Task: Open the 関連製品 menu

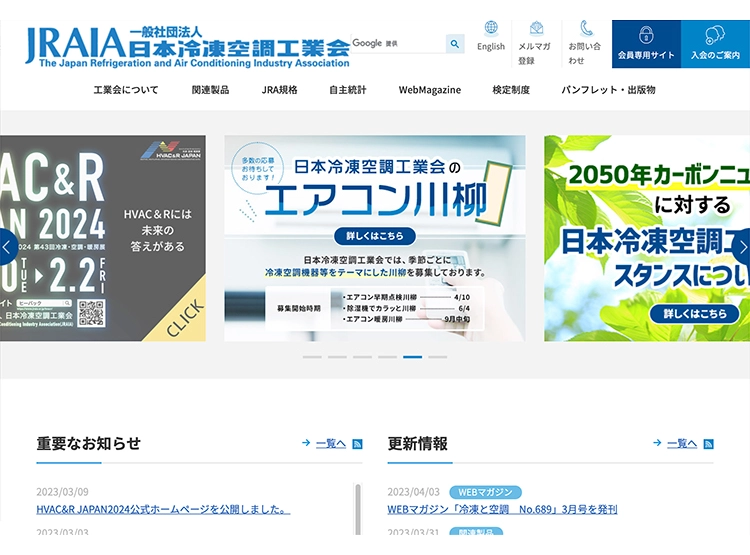Action: (210, 90)
